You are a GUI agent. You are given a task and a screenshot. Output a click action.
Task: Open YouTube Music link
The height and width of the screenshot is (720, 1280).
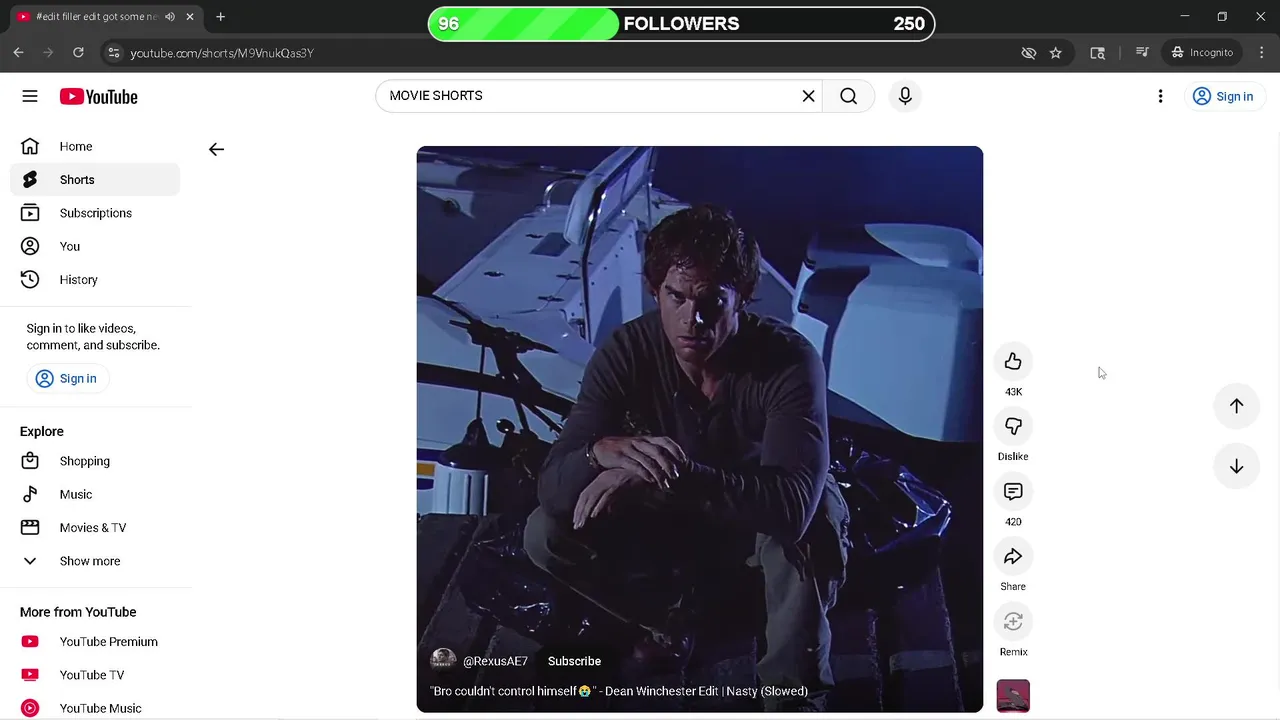click(95, 708)
